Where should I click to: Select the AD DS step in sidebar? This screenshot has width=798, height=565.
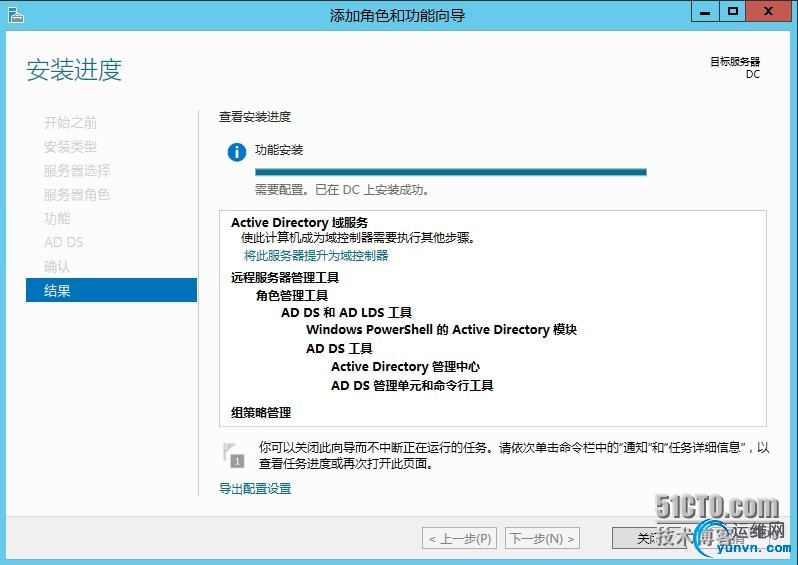(64, 242)
